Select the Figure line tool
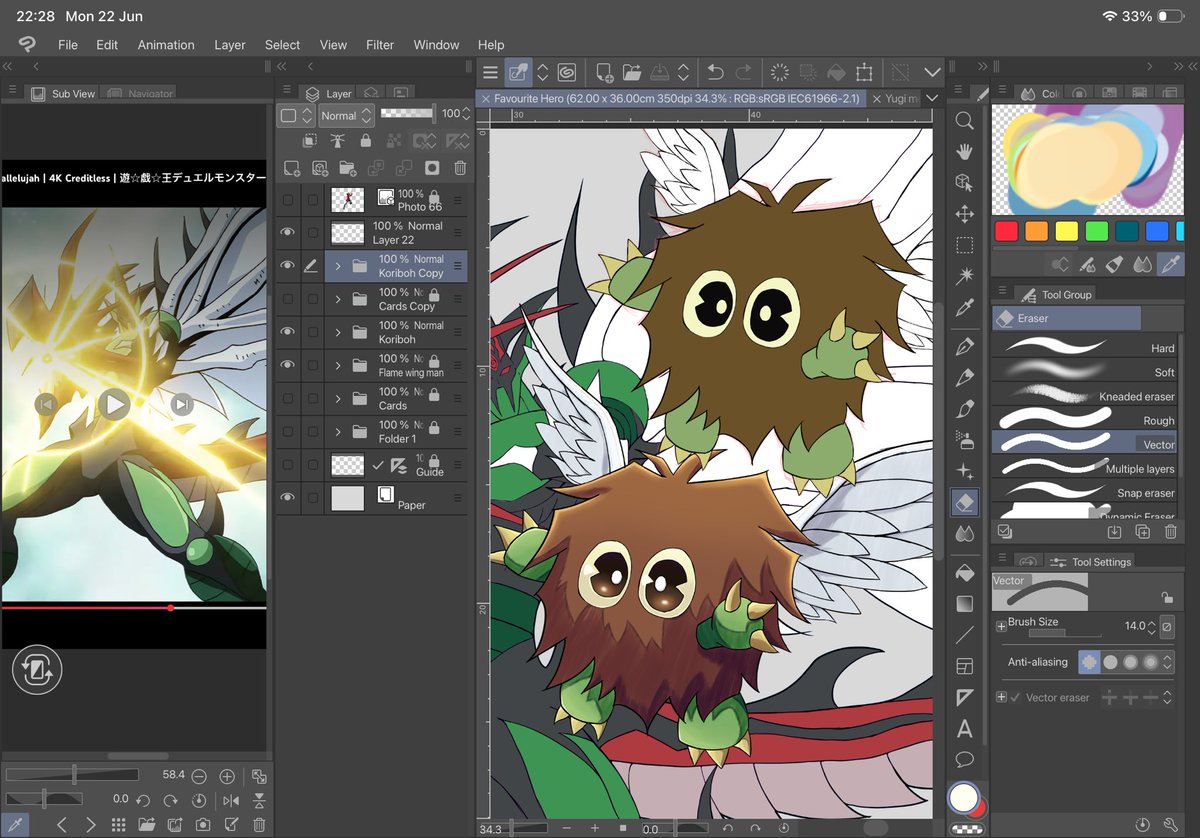 click(x=964, y=635)
